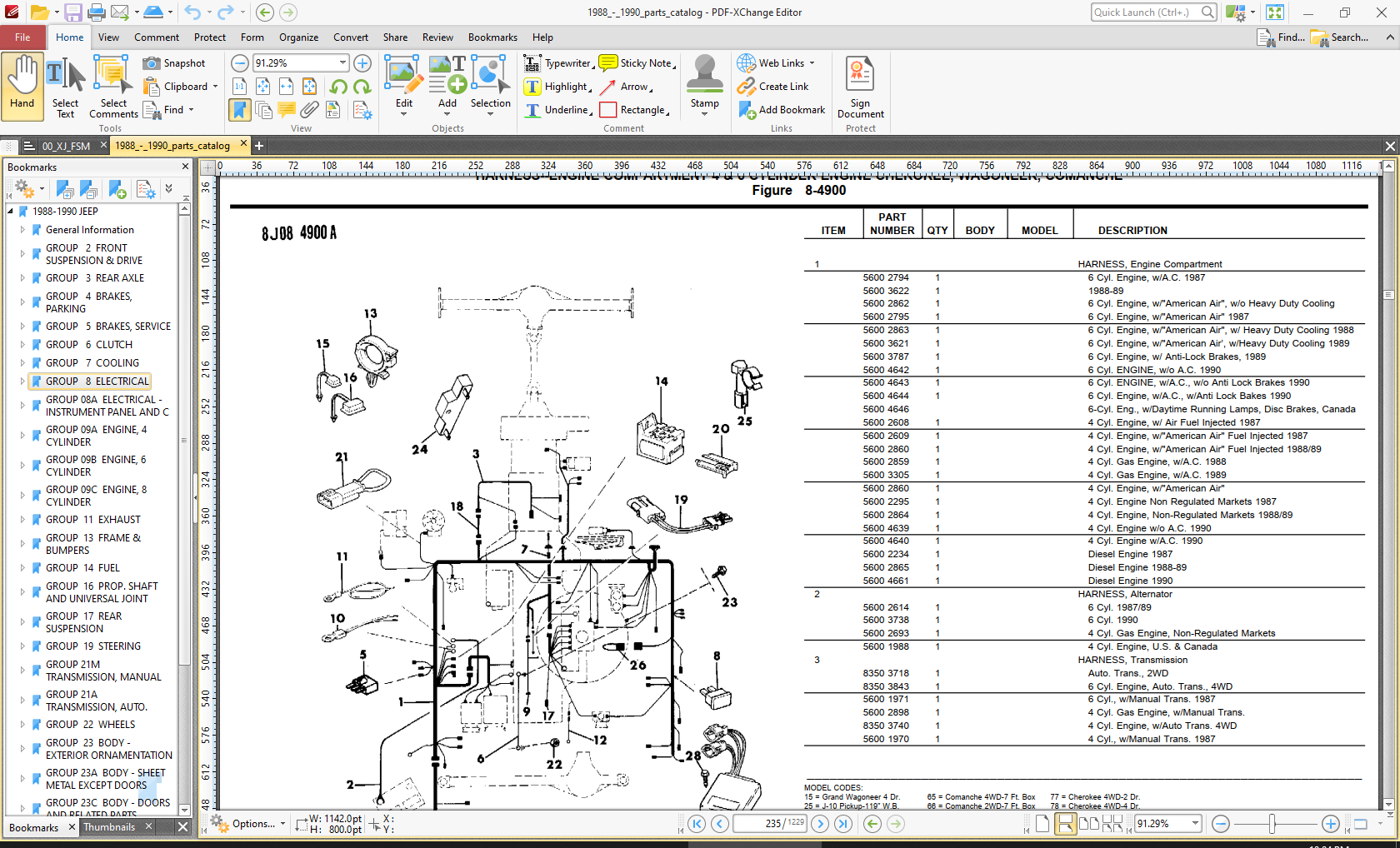Select the Snapshot tool
The height and width of the screenshot is (848, 1400).
(174, 63)
